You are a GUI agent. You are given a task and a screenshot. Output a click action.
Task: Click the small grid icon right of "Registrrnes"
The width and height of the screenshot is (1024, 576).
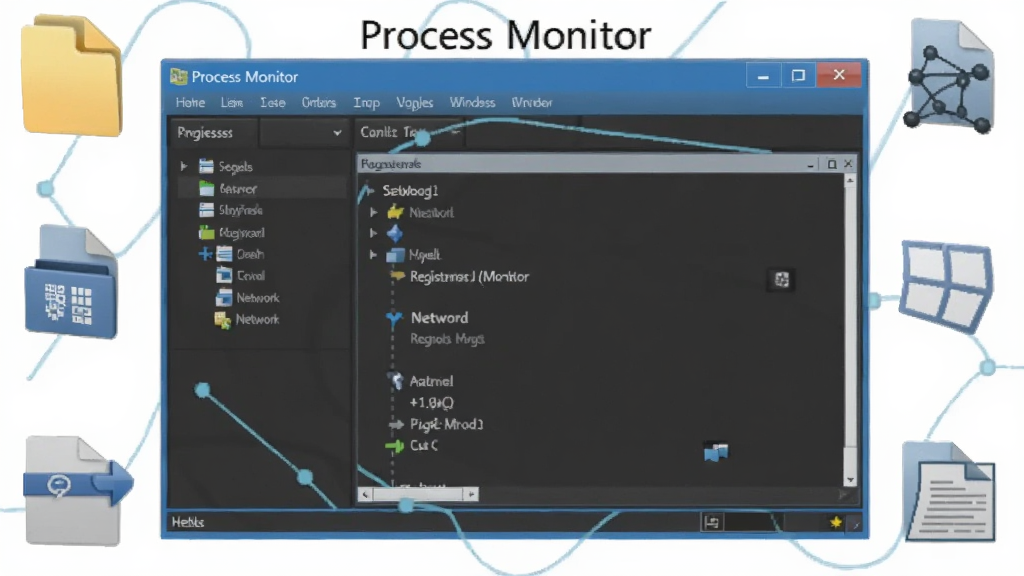782,280
